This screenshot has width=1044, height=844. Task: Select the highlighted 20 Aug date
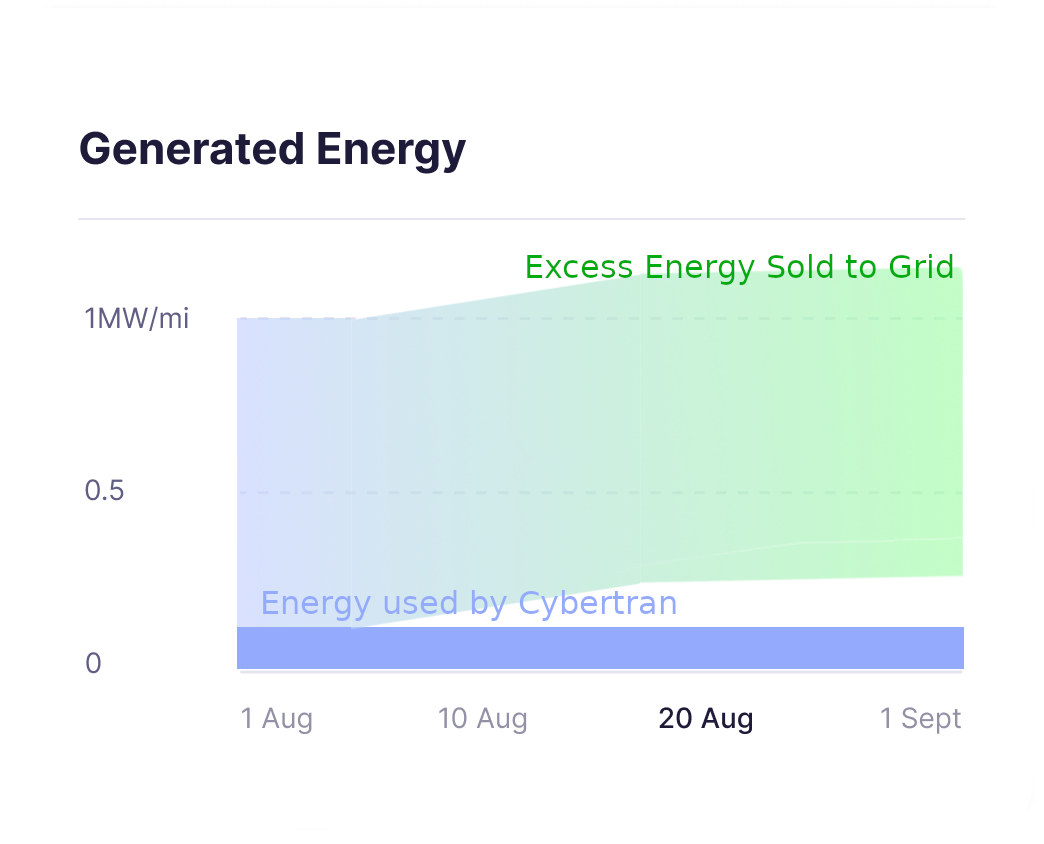tap(705, 718)
